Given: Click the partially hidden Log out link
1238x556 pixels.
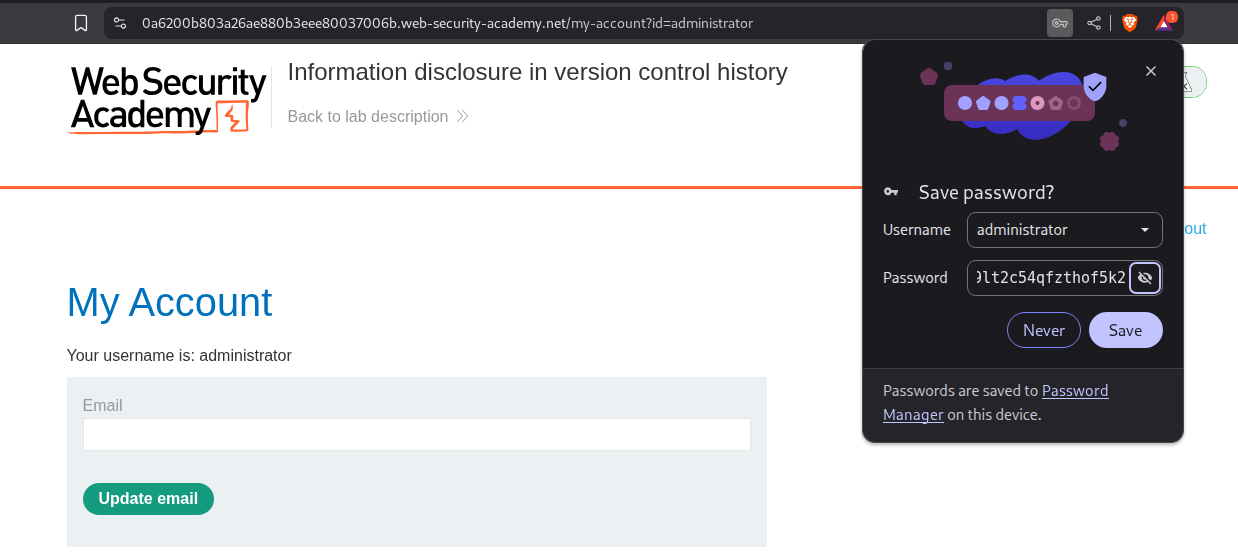Looking at the screenshot, I should 1195,229.
